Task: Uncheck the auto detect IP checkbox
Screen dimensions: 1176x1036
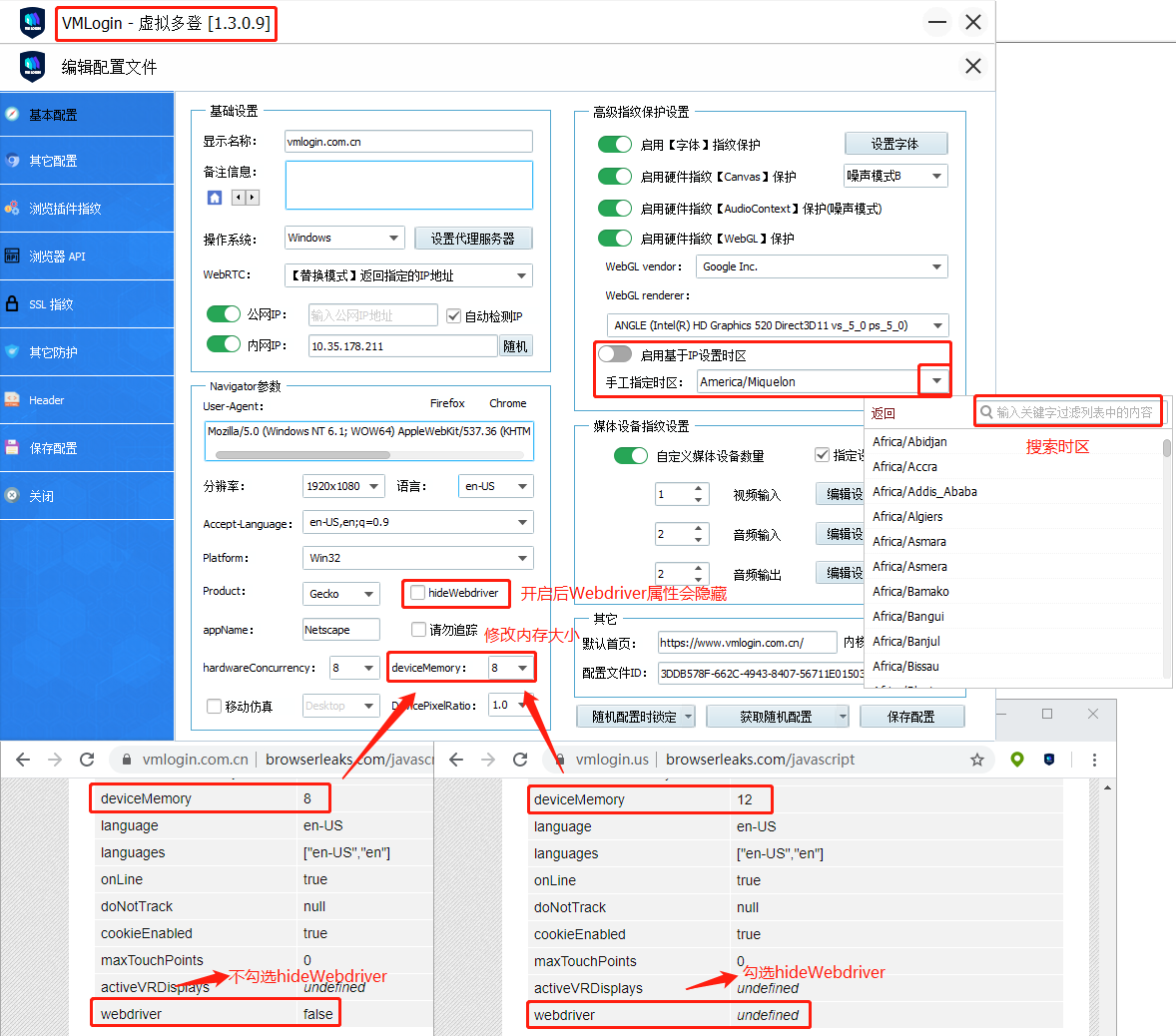Action: tap(454, 316)
